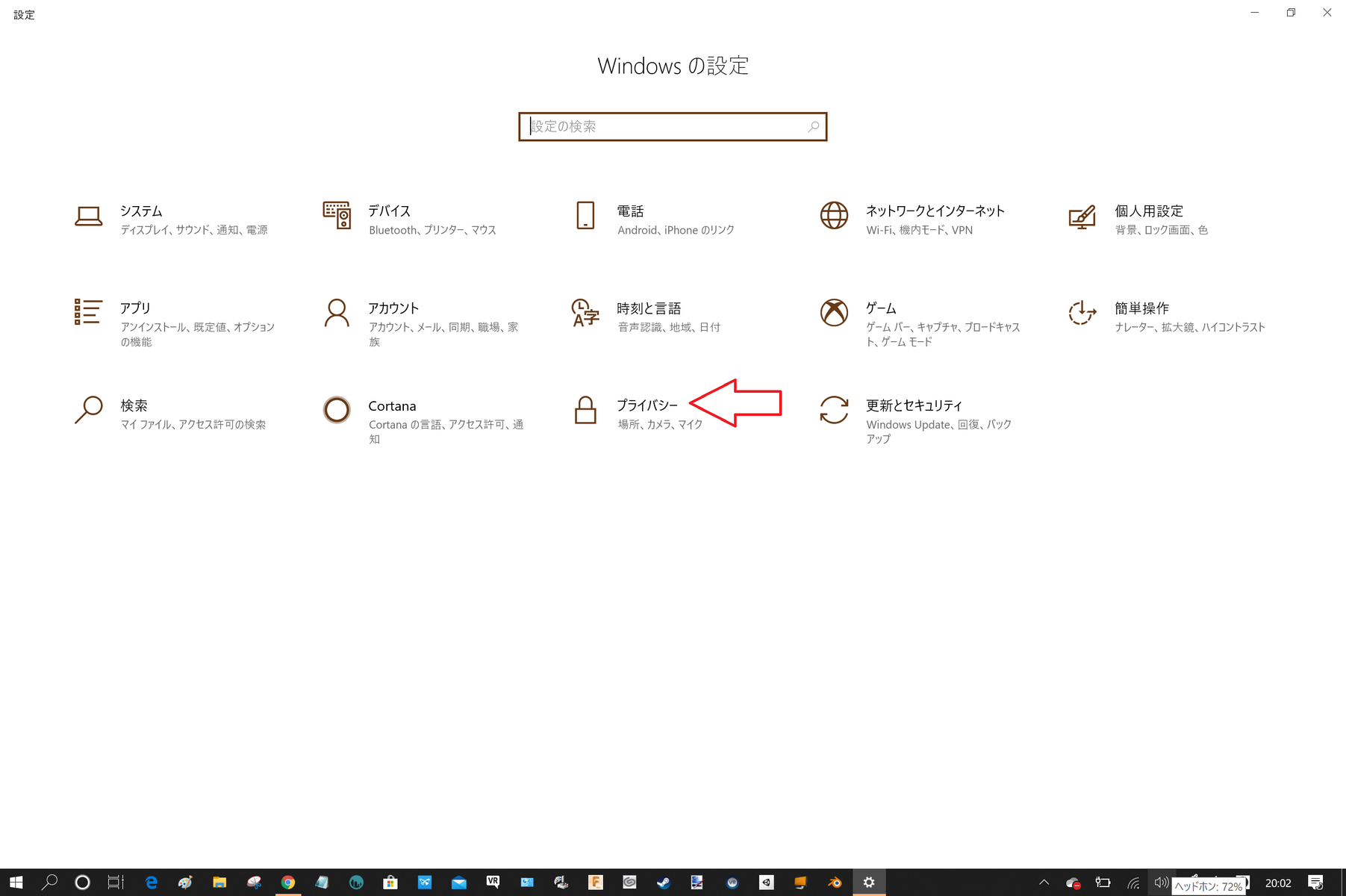This screenshot has height=896, width=1346.
Task: Open the VR speech-bubble app on taskbar
Action: 493,883
